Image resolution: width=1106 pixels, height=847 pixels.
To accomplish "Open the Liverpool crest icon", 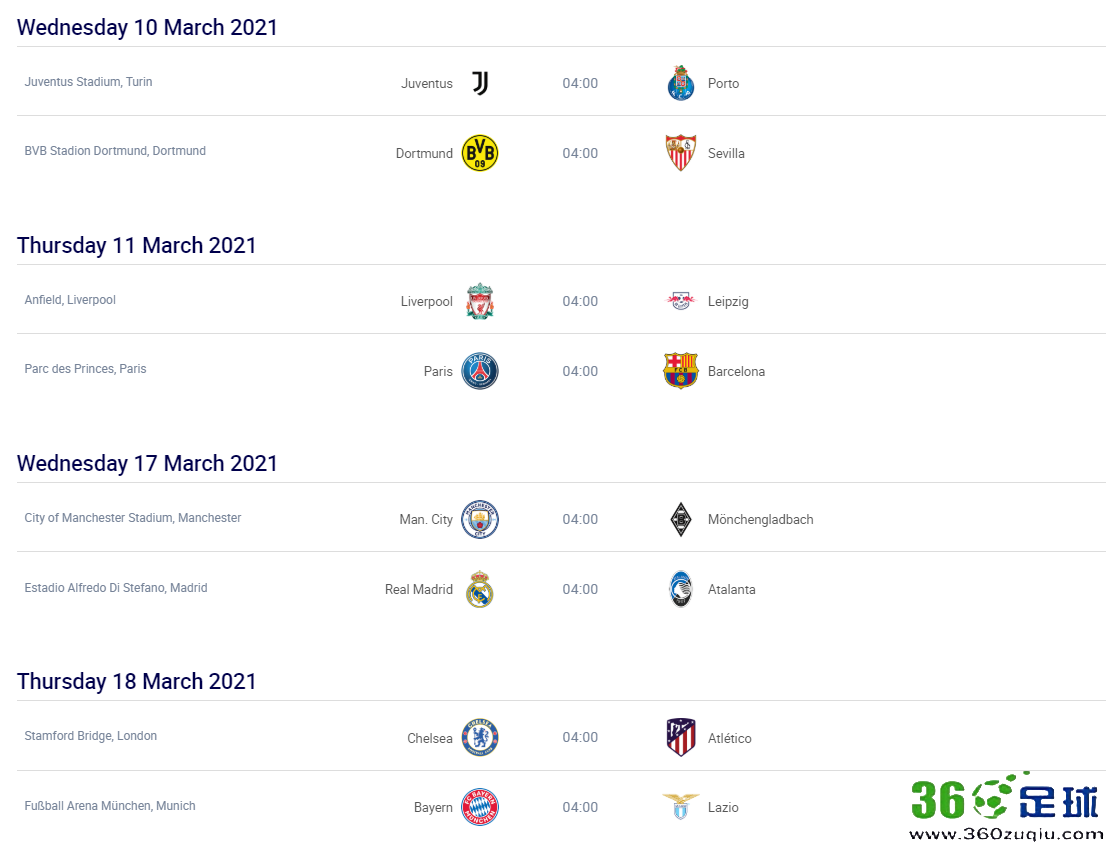I will point(480,301).
